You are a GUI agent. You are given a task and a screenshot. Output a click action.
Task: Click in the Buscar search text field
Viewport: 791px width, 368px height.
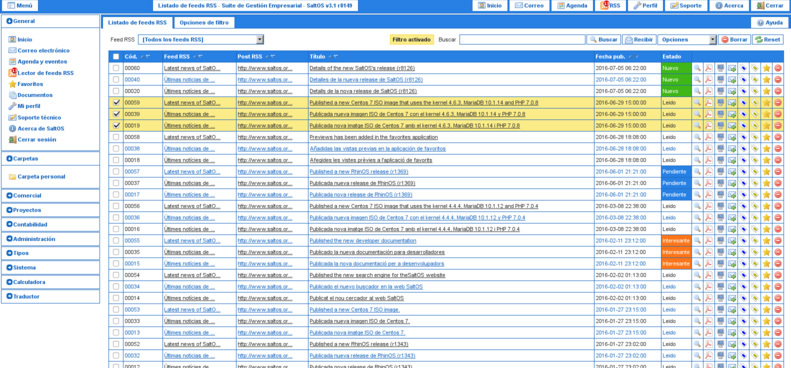click(x=522, y=39)
